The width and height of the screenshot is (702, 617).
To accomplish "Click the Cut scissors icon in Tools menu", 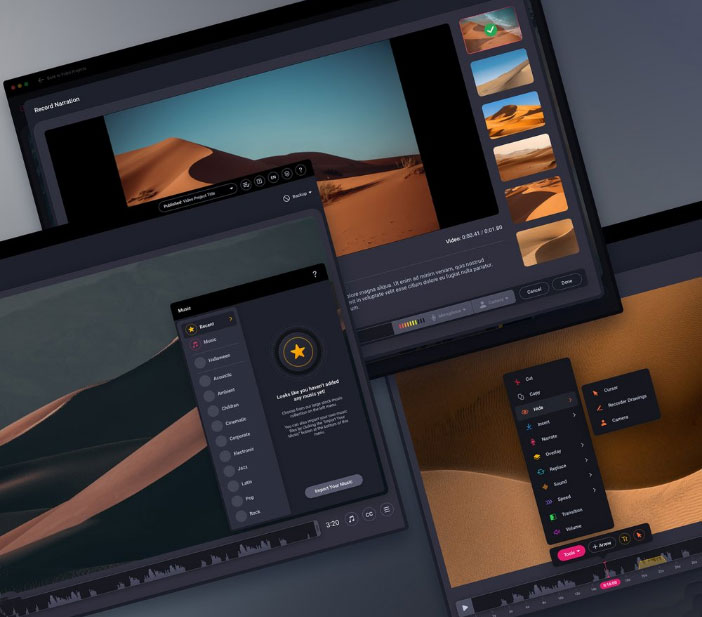I will tap(517, 382).
